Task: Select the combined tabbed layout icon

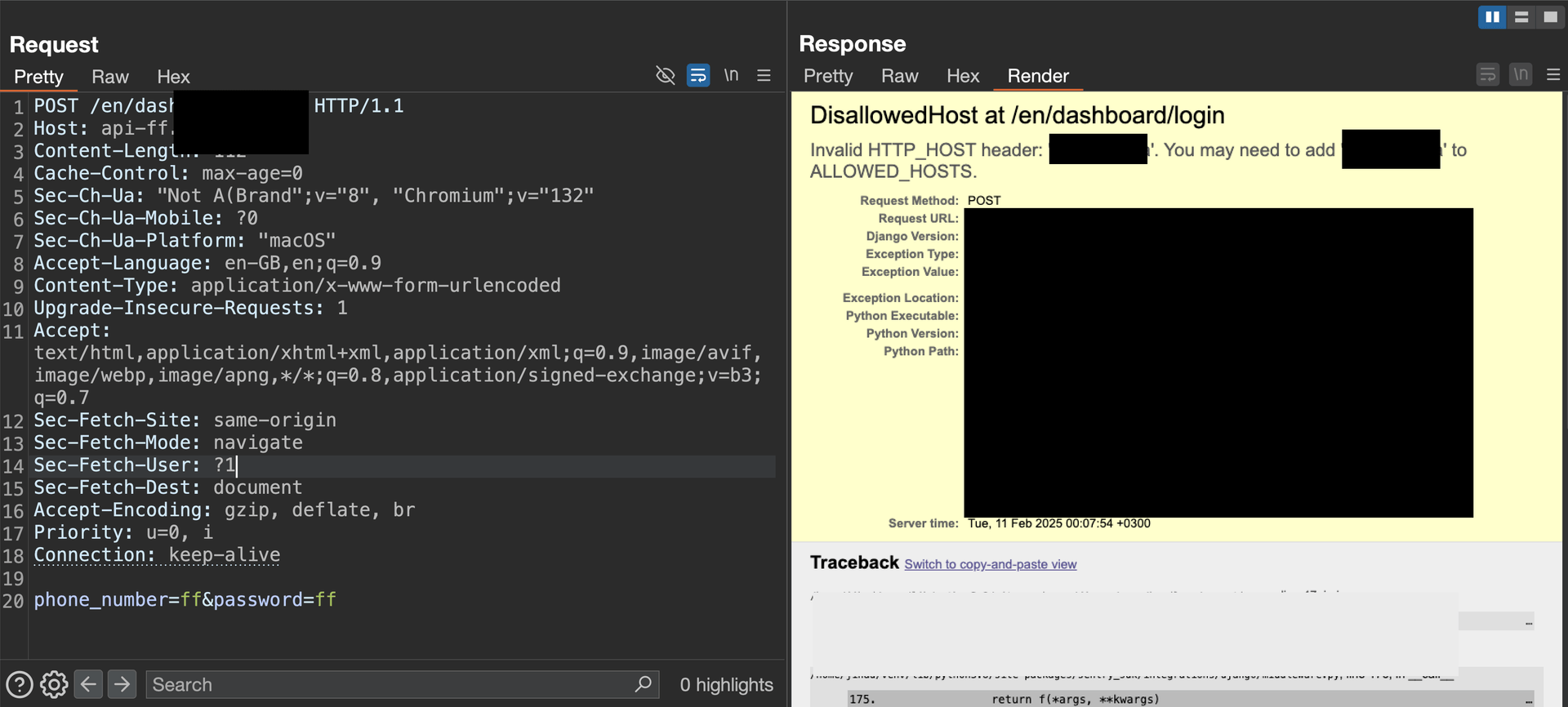Action: (x=1549, y=17)
